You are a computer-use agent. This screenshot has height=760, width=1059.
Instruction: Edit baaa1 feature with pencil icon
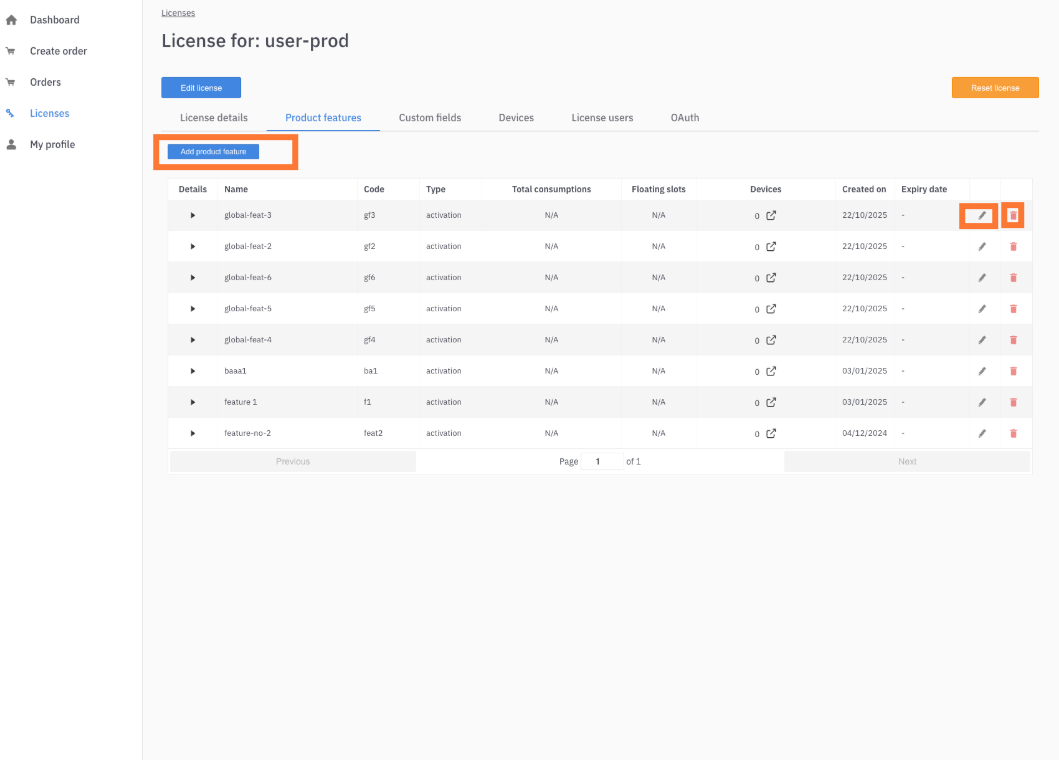981,371
